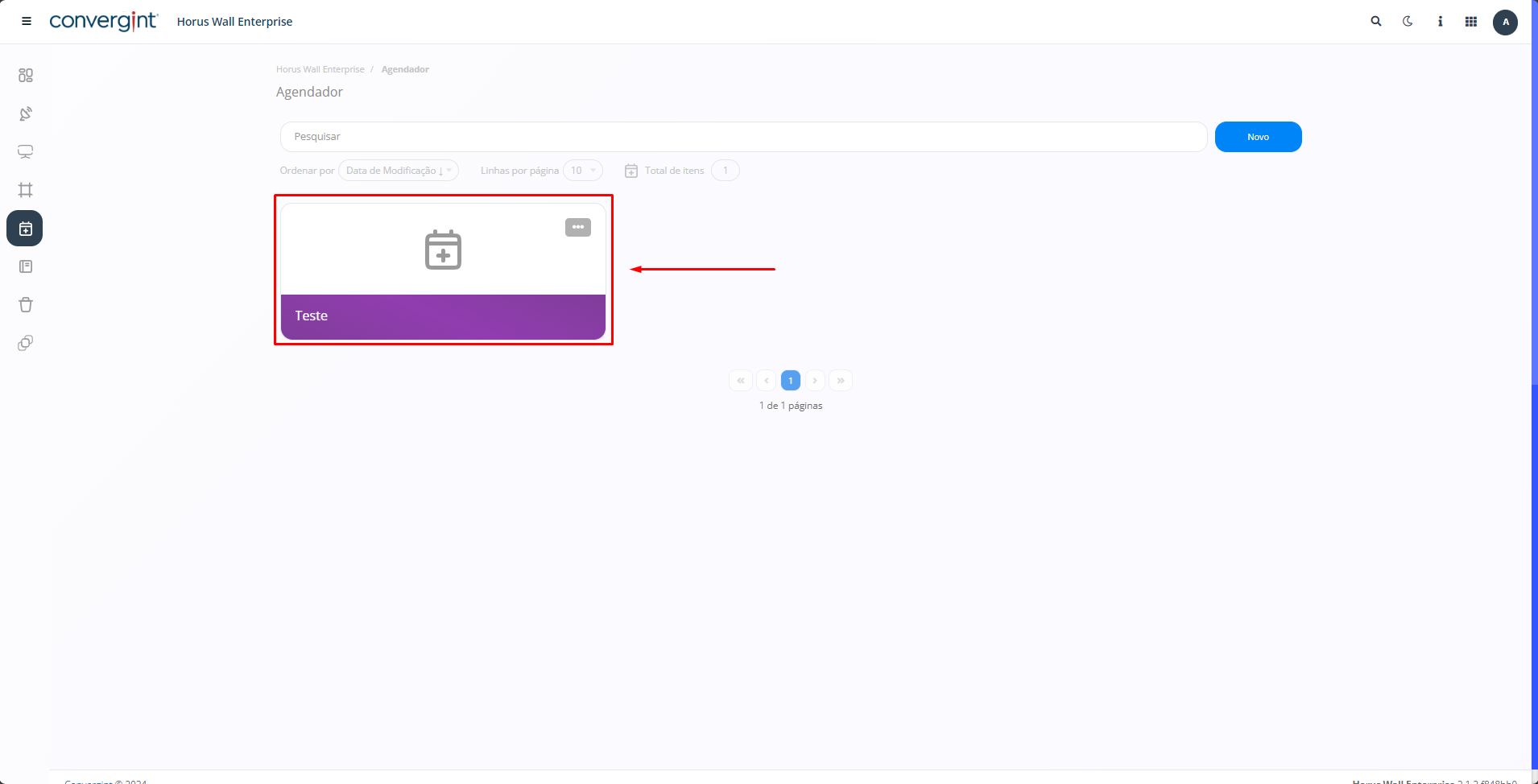The width and height of the screenshot is (1538, 784).
Task: Click the Novo button
Action: (1258, 137)
